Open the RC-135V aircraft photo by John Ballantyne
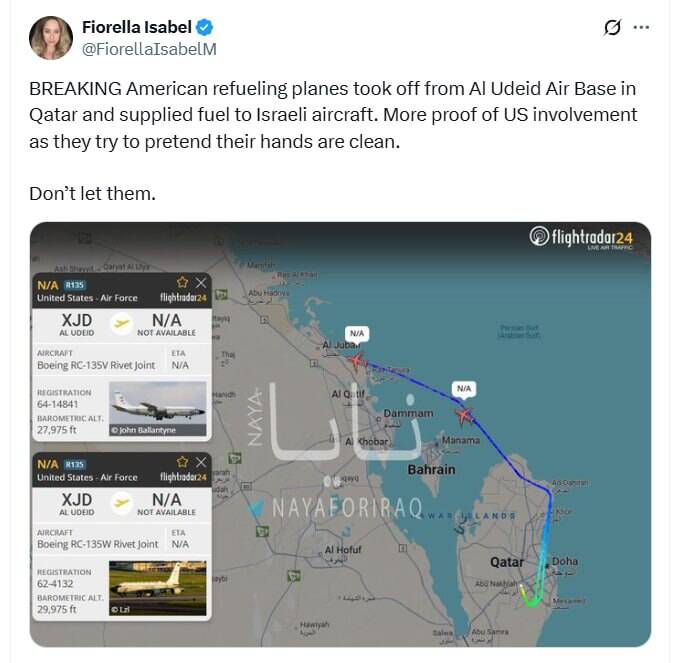The image size is (693, 663). (157, 409)
